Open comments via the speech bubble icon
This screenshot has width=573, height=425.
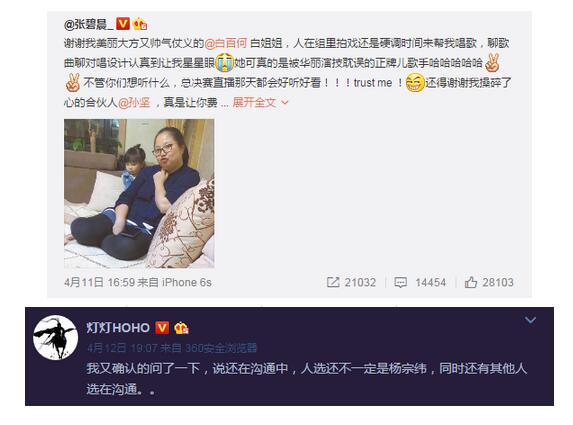click(401, 282)
